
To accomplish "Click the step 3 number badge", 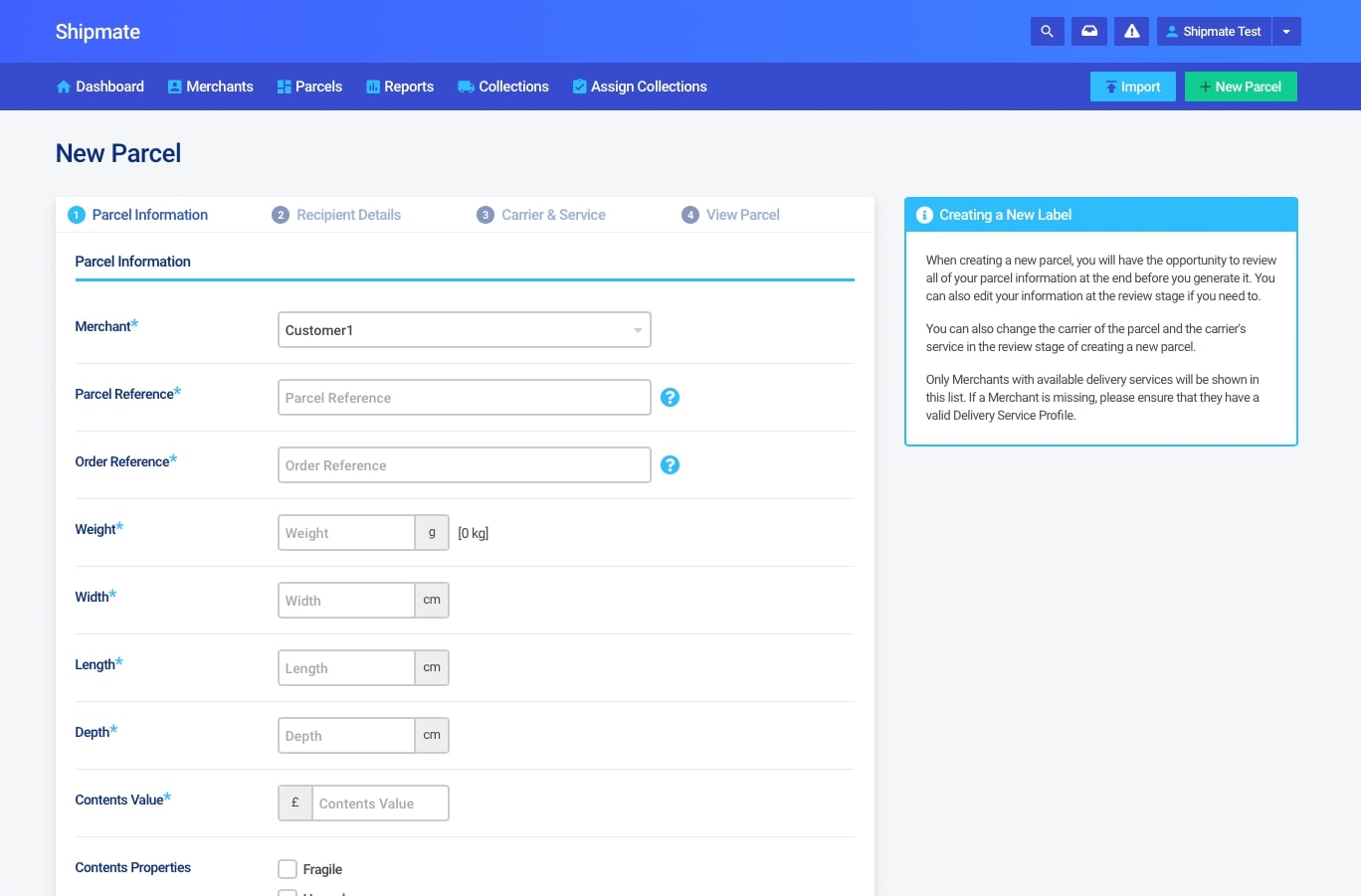I will 486,215.
